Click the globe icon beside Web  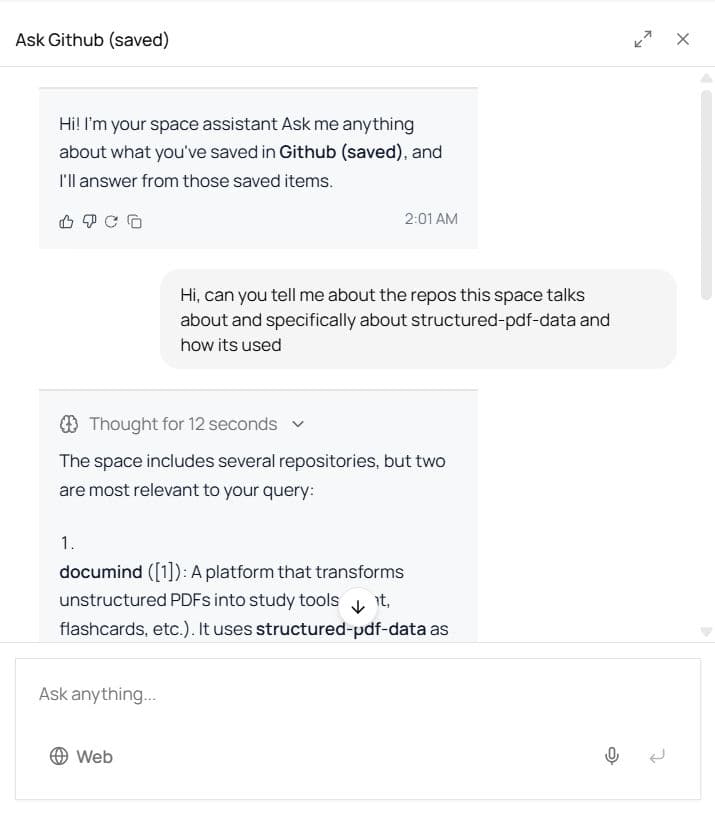(x=59, y=756)
